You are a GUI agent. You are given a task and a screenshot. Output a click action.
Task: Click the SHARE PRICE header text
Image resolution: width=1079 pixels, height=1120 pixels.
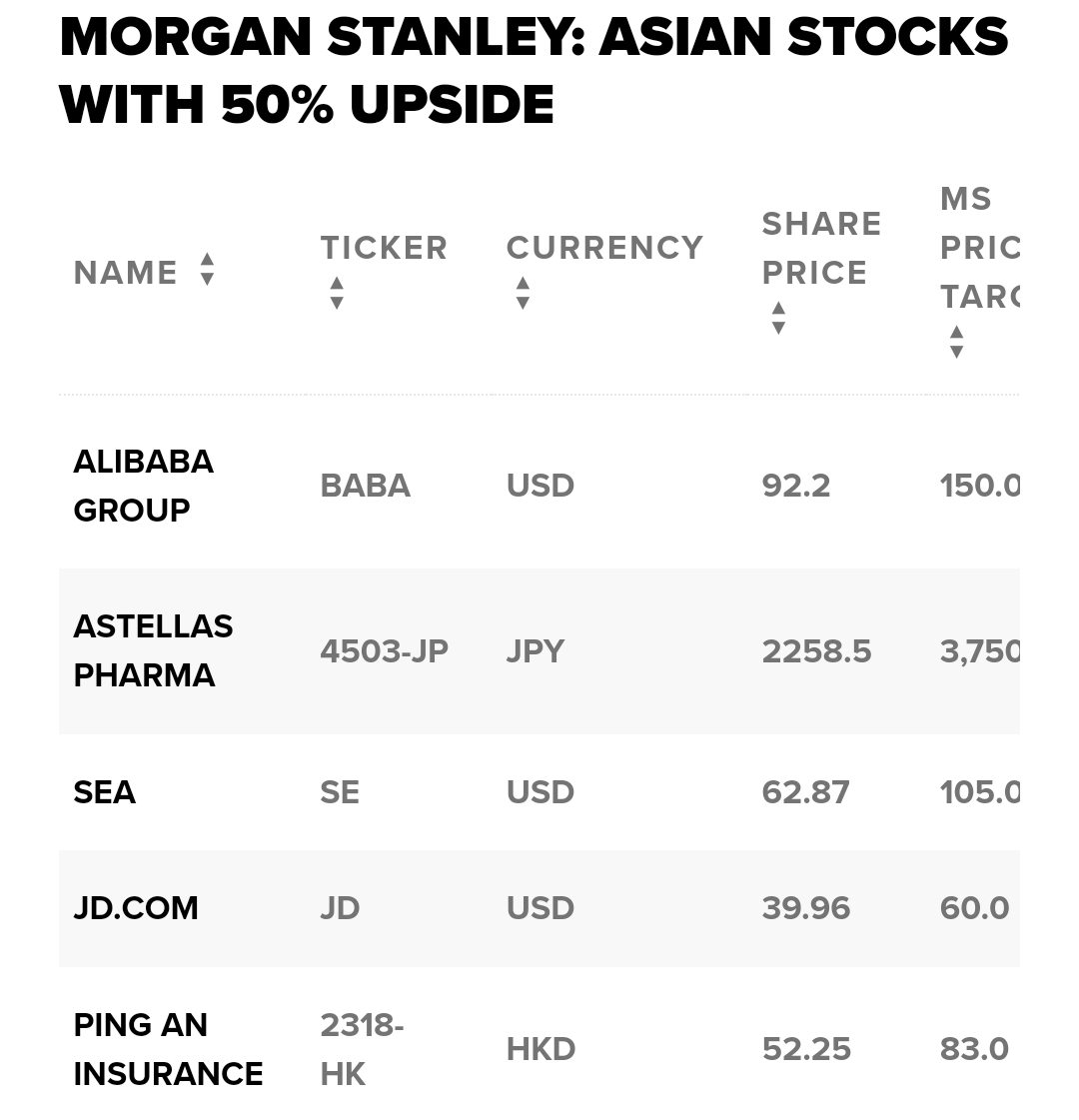821,248
